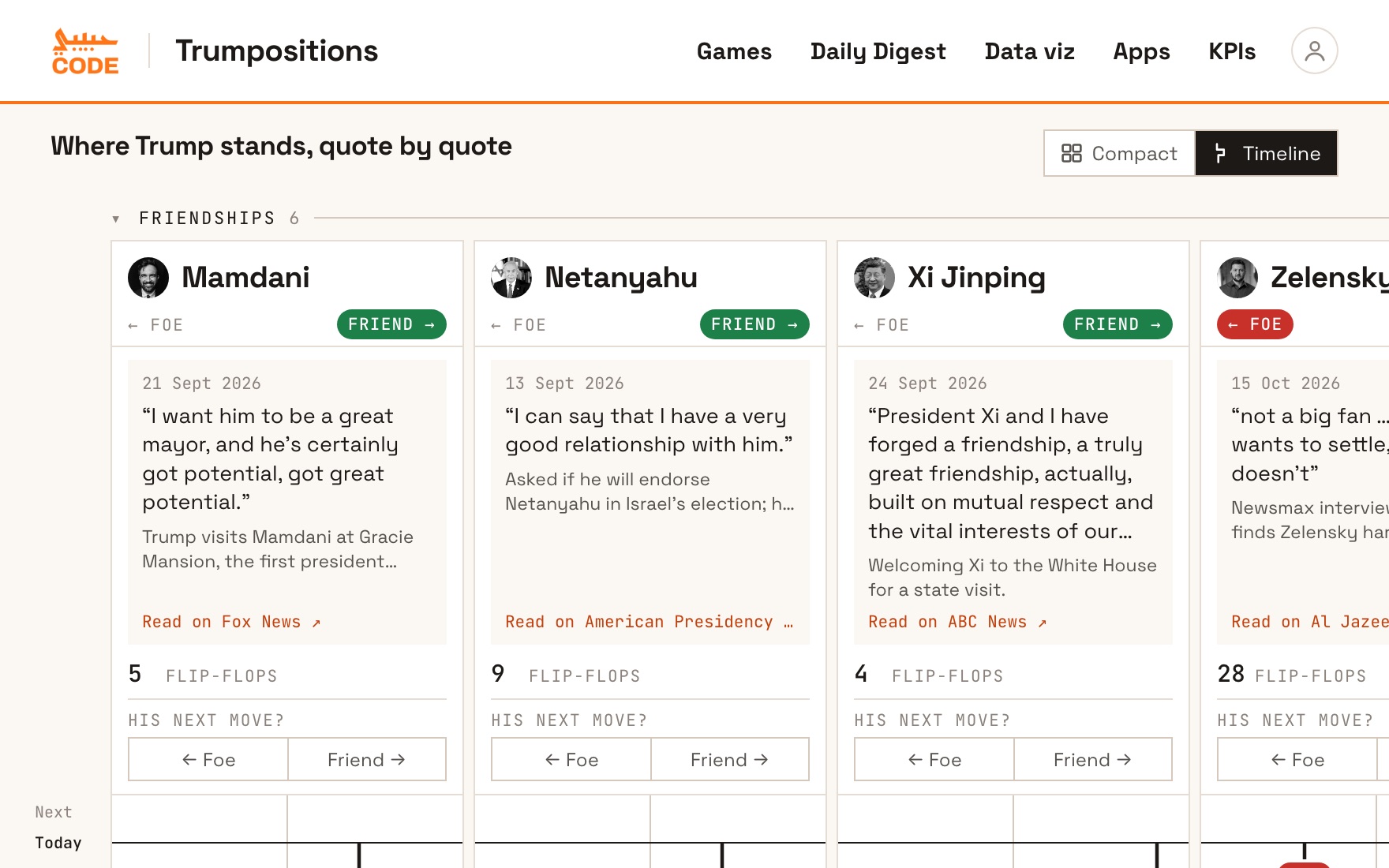Switch to Compact view

tap(1119, 153)
